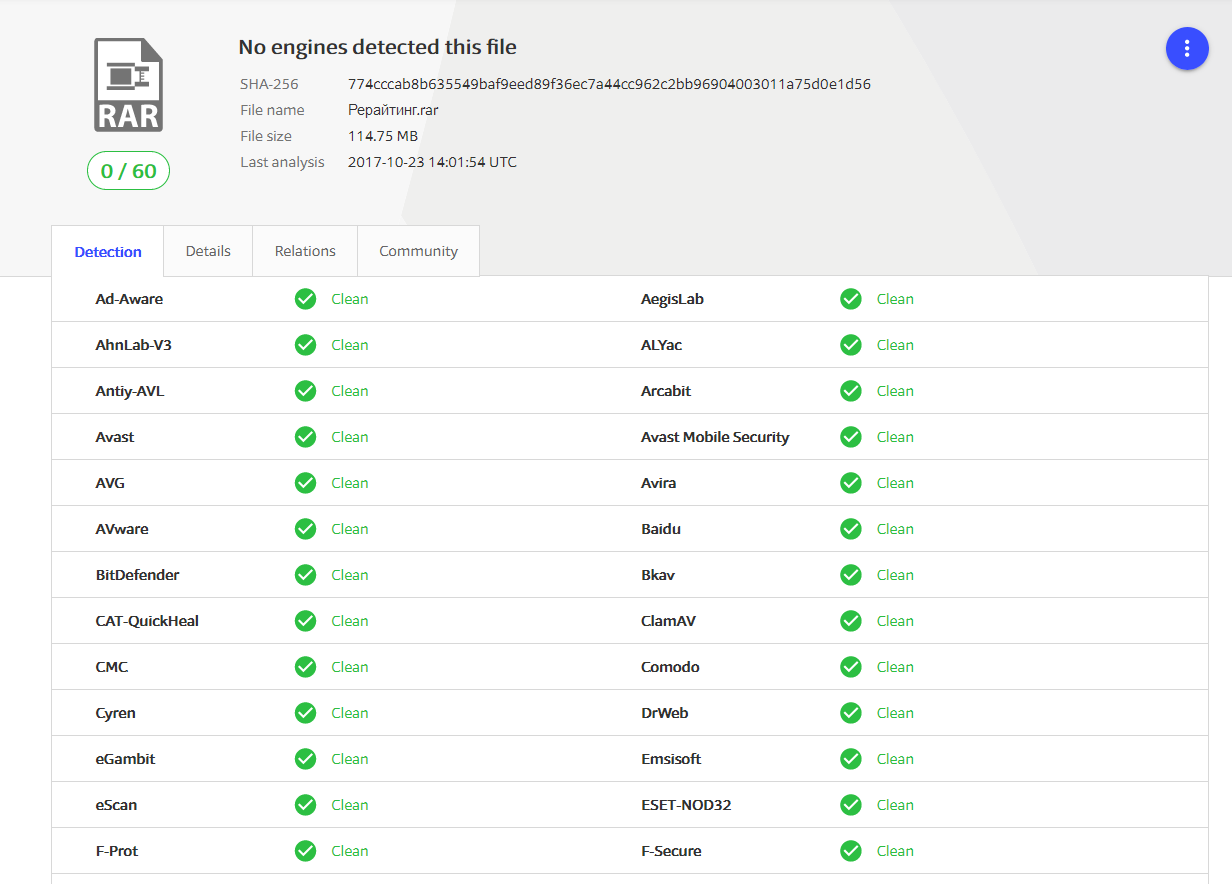Click the 'No engines detected this file' heading
This screenshot has height=884, width=1232.
[377, 47]
